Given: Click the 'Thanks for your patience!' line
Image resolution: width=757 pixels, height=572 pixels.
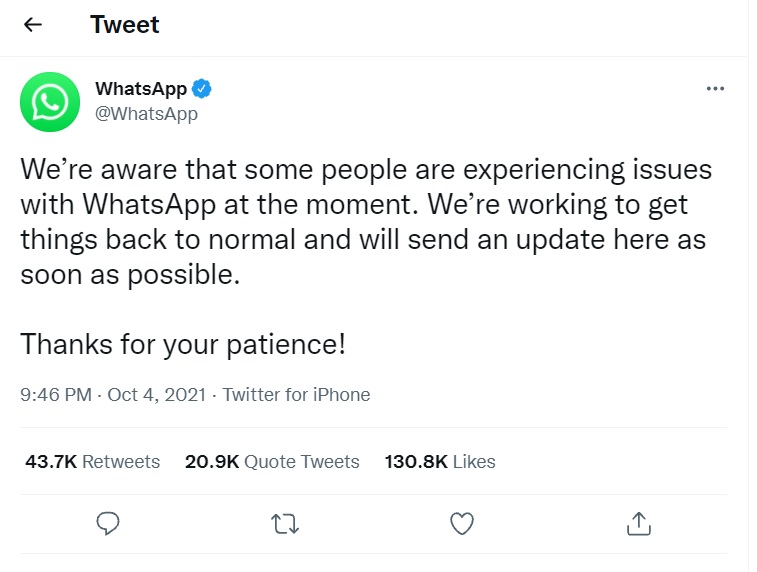Looking at the screenshot, I should [x=183, y=344].
